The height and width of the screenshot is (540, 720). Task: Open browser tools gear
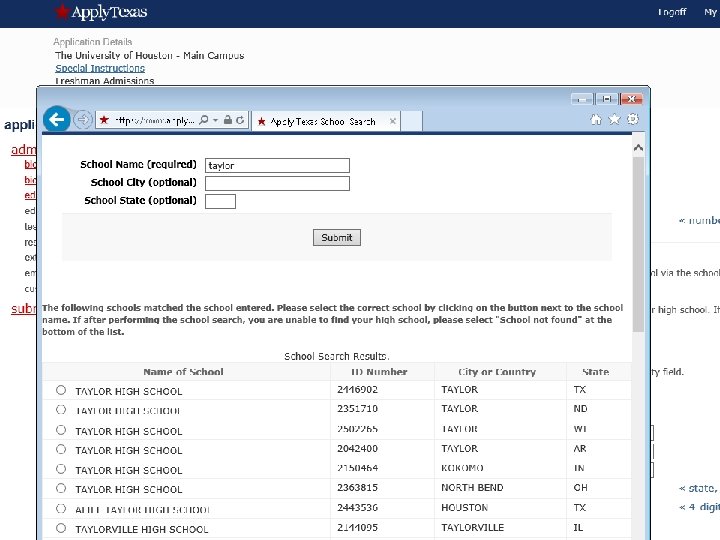633,119
